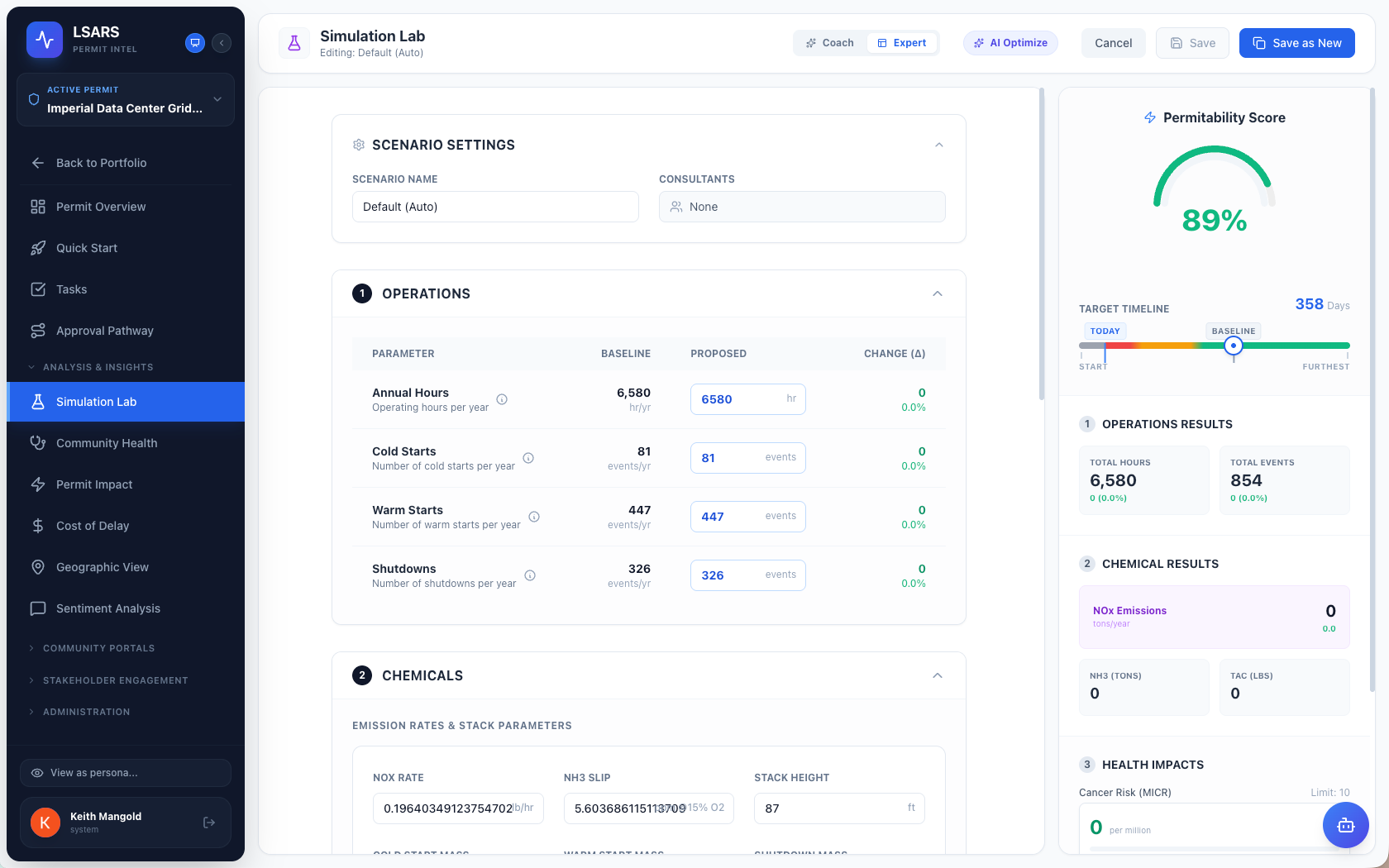
Task: Collapse the Chemicals section
Action: [938, 675]
